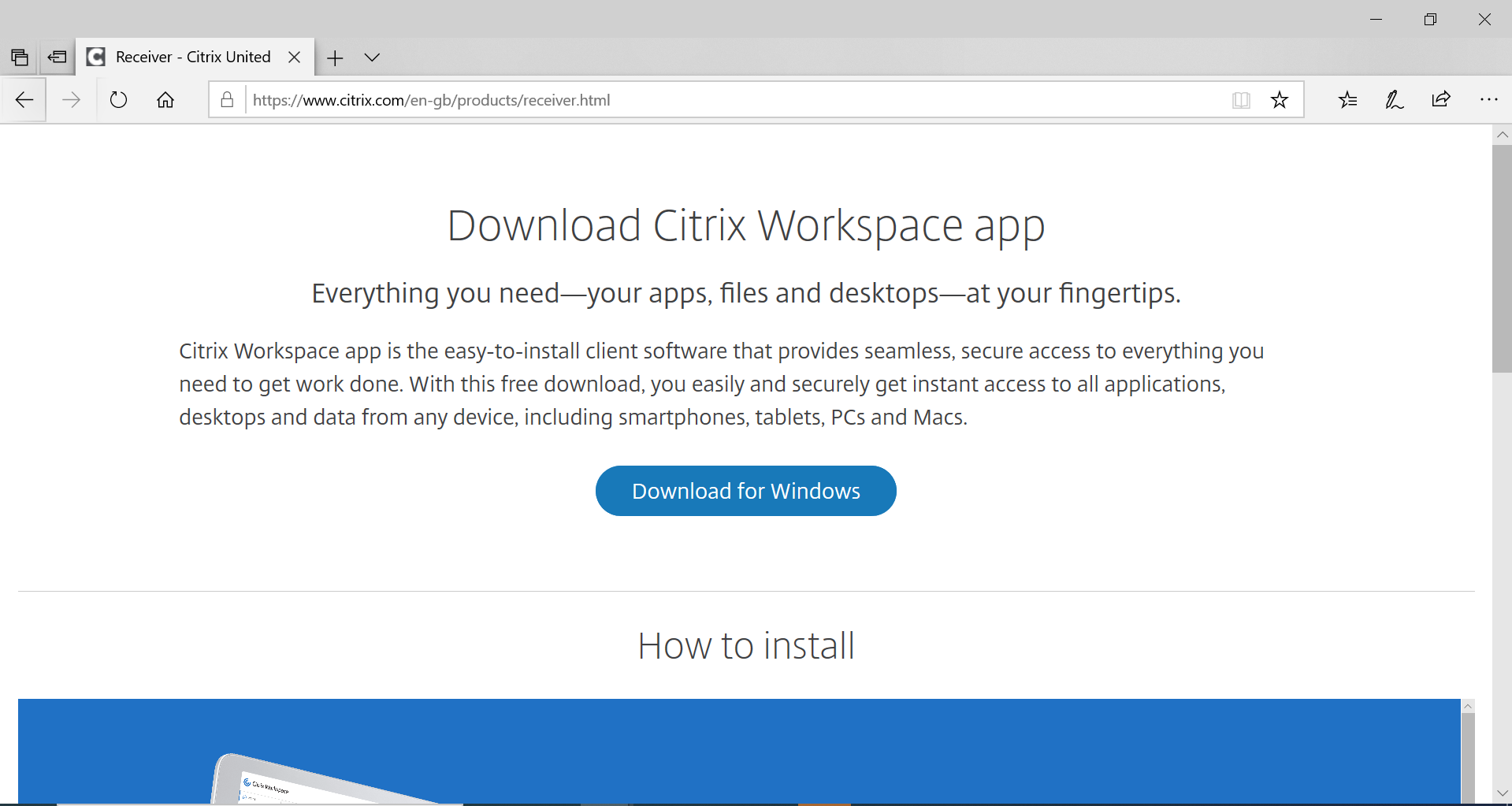Click the Citrix favicon on tab

[96, 57]
